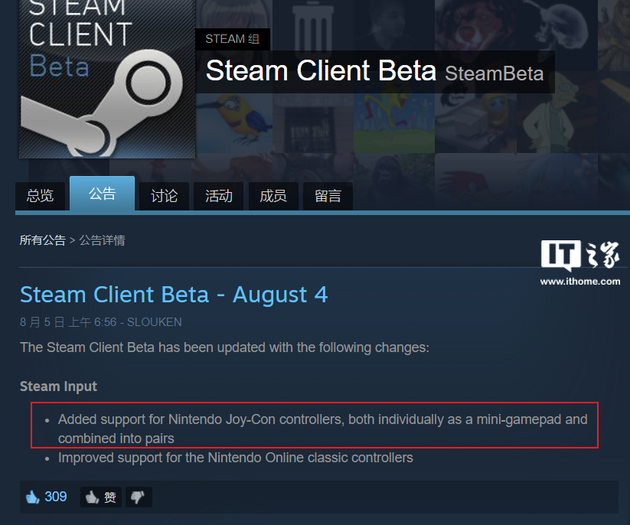Screen dimensions: 630x525
Task: Click the Joy-Con controllers support bullet text
Action: [322, 428]
